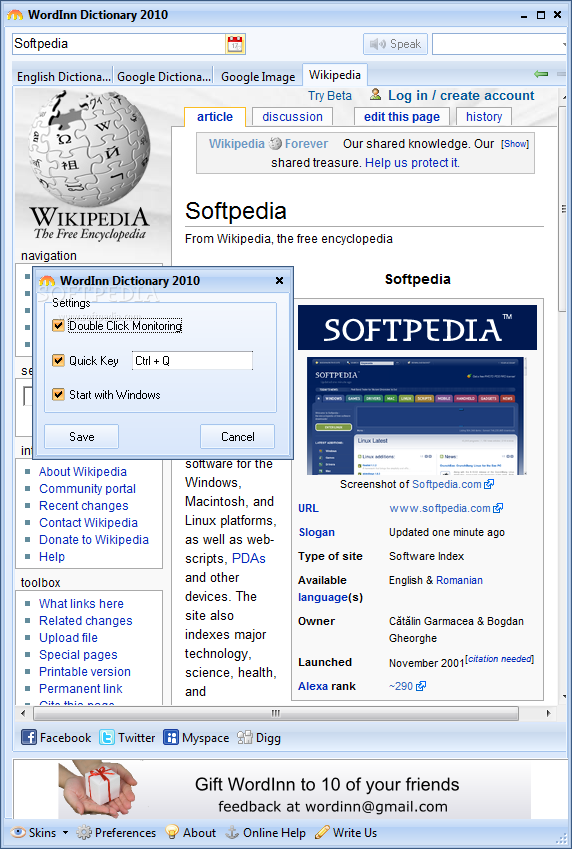Open What links here link

[81, 603]
